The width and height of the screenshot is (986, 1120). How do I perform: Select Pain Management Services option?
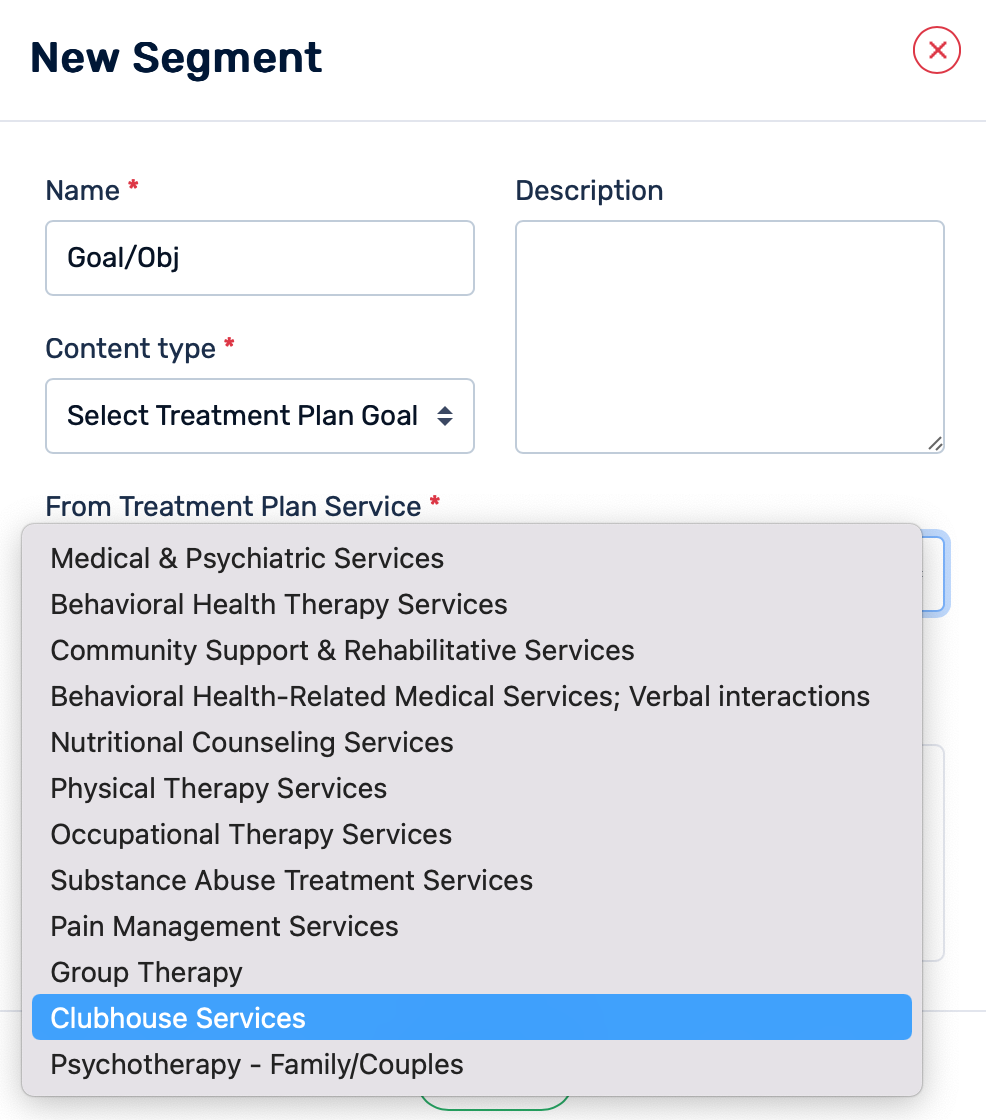click(x=225, y=926)
